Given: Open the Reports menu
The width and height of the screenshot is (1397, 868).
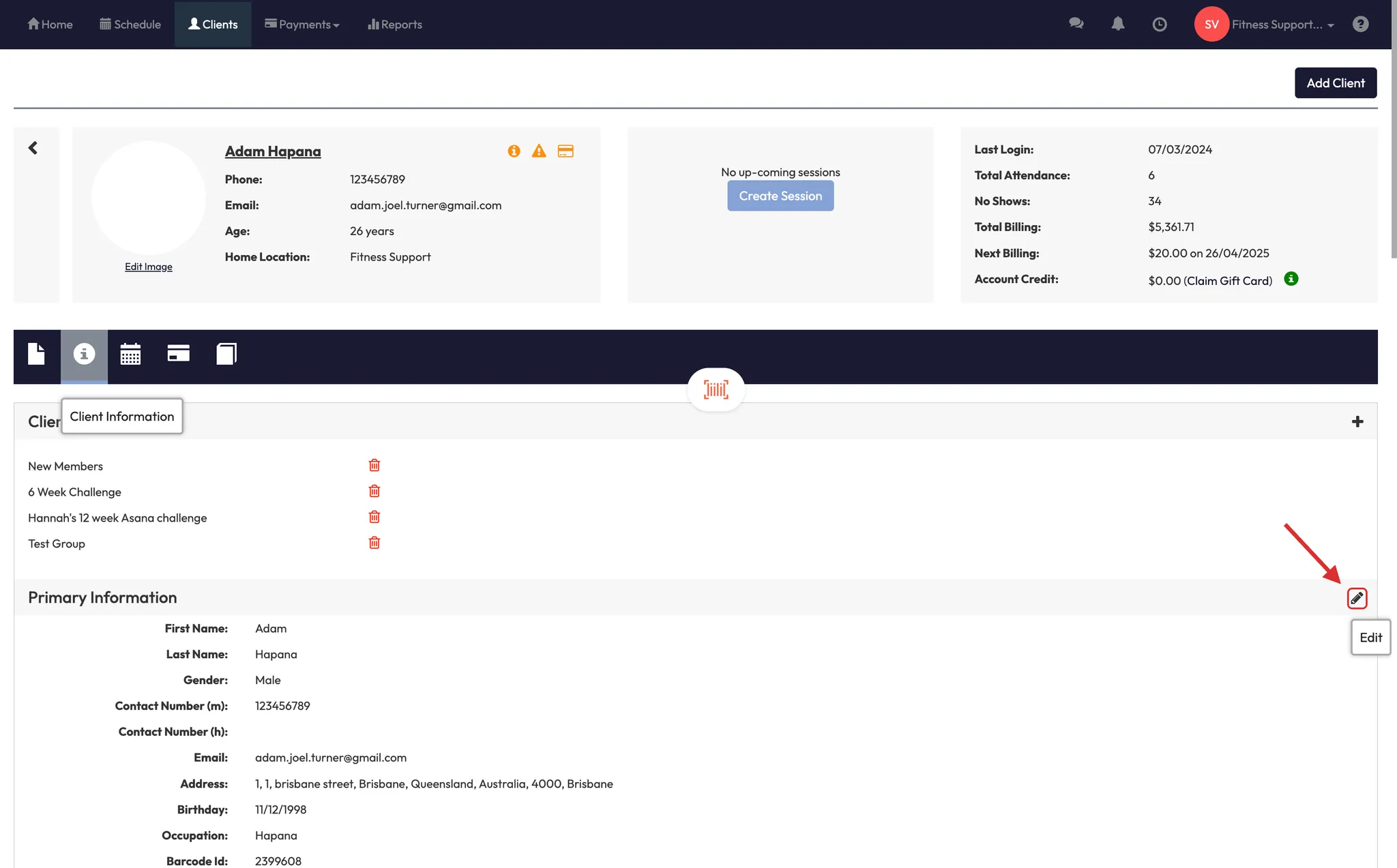Looking at the screenshot, I should (x=395, y=25).
